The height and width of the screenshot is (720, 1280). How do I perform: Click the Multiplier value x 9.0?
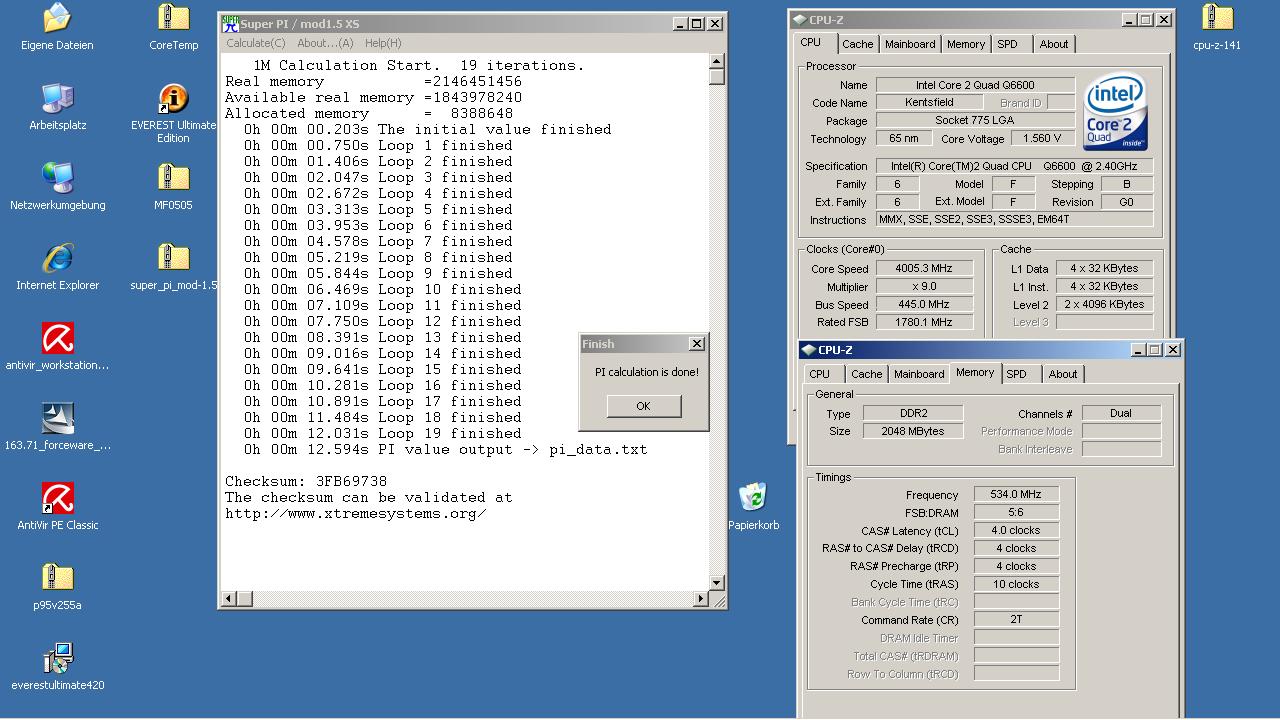[x=925, y=286]
